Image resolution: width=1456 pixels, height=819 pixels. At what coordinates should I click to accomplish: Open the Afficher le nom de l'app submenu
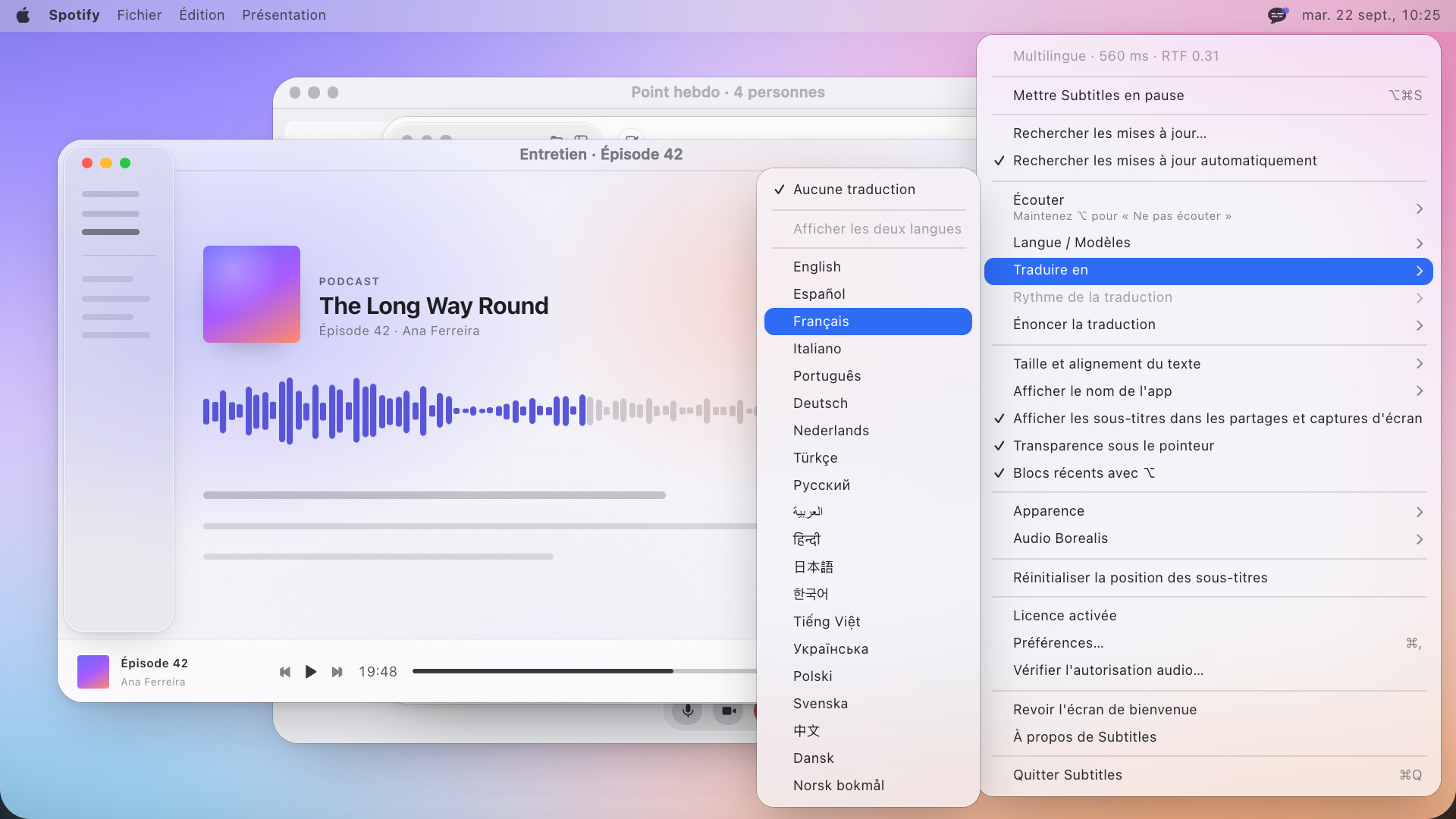click(x=1209, y=391)
